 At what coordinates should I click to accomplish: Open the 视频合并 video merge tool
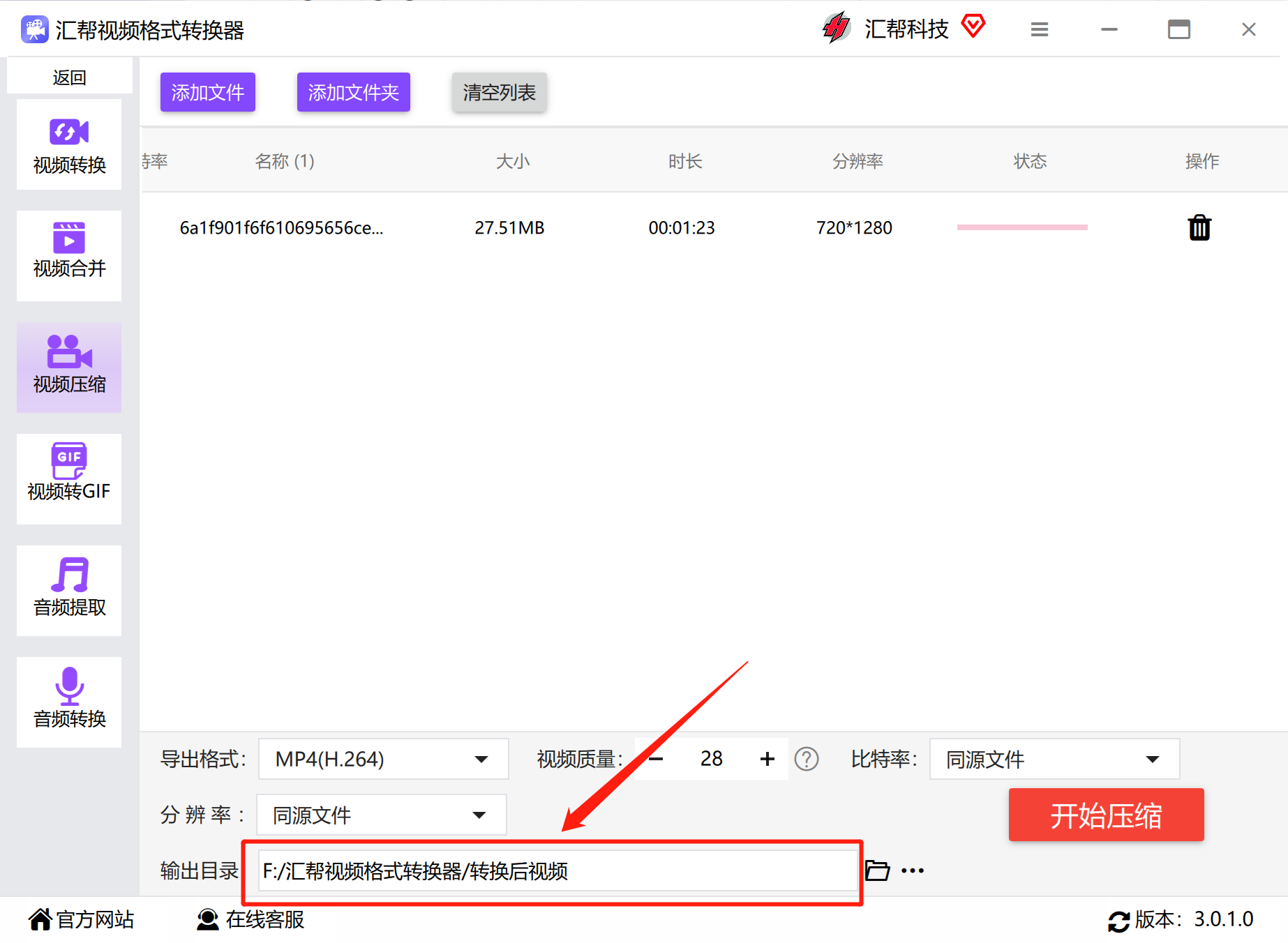[69, 256]
